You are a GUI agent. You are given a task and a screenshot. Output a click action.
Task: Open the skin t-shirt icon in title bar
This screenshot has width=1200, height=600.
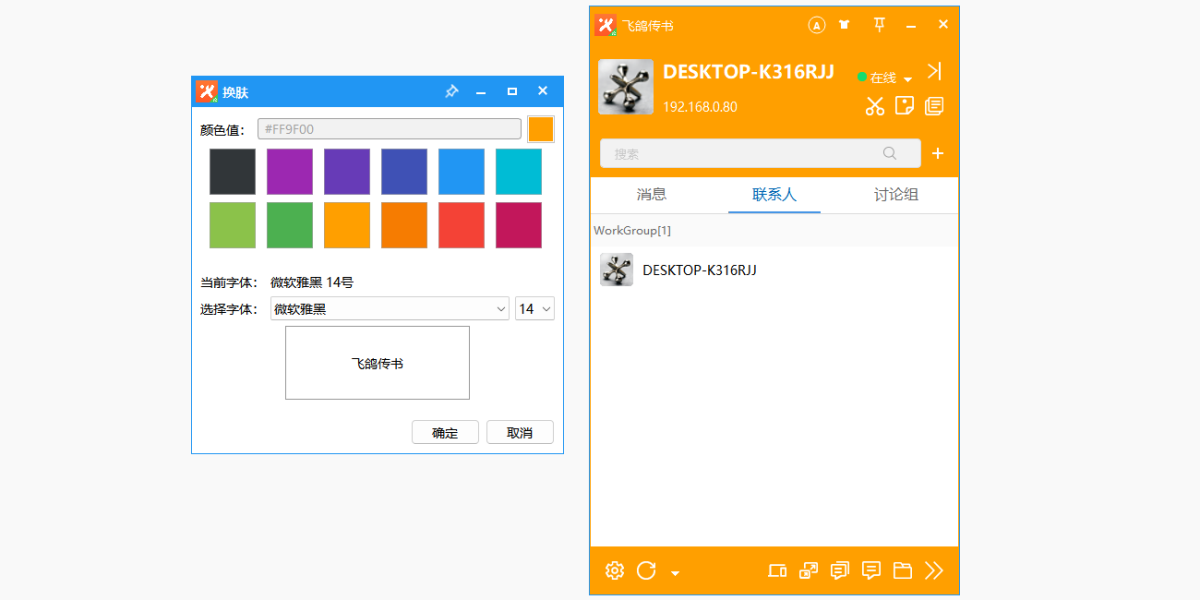pos(847,25)
